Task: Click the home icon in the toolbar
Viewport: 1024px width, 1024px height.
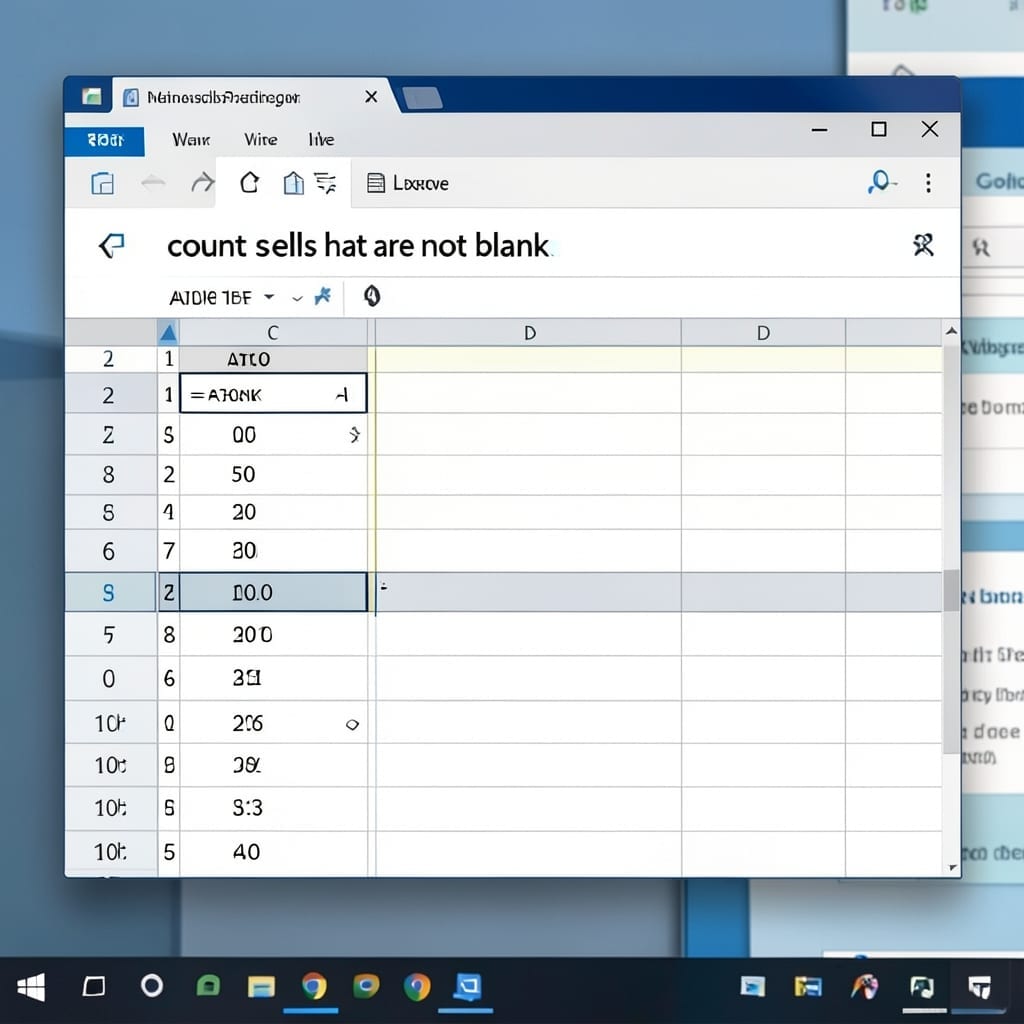Action: (249, 183)
